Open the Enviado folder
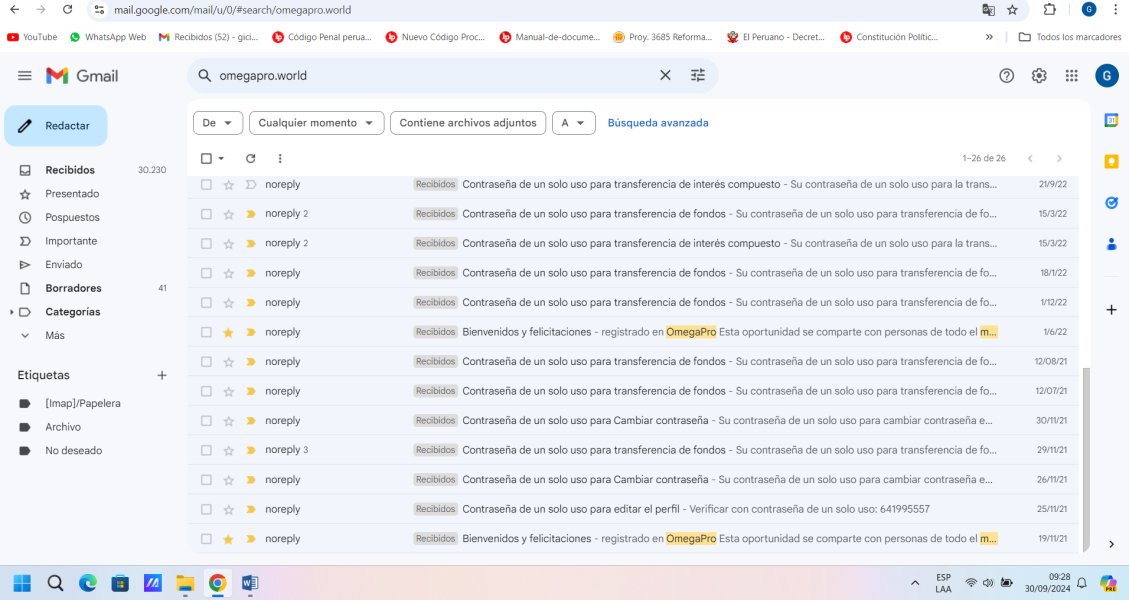The image size is (1129, 600). (63, 265)
